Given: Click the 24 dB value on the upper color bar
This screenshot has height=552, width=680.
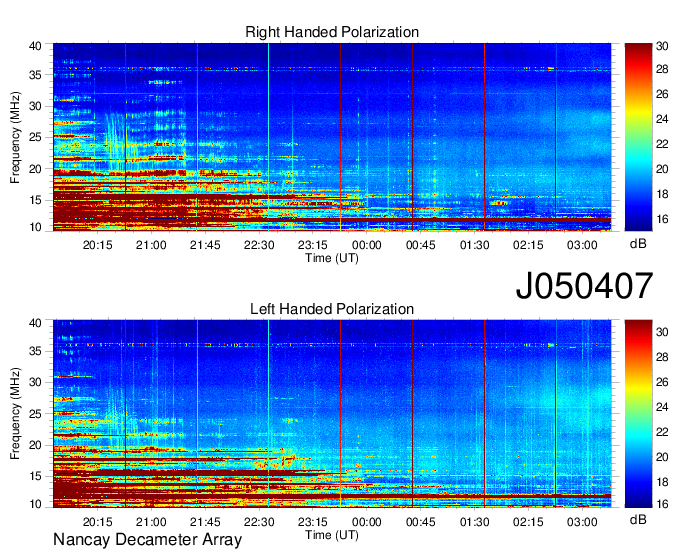Looking at the screenshot, I should [x=662, y=119].
